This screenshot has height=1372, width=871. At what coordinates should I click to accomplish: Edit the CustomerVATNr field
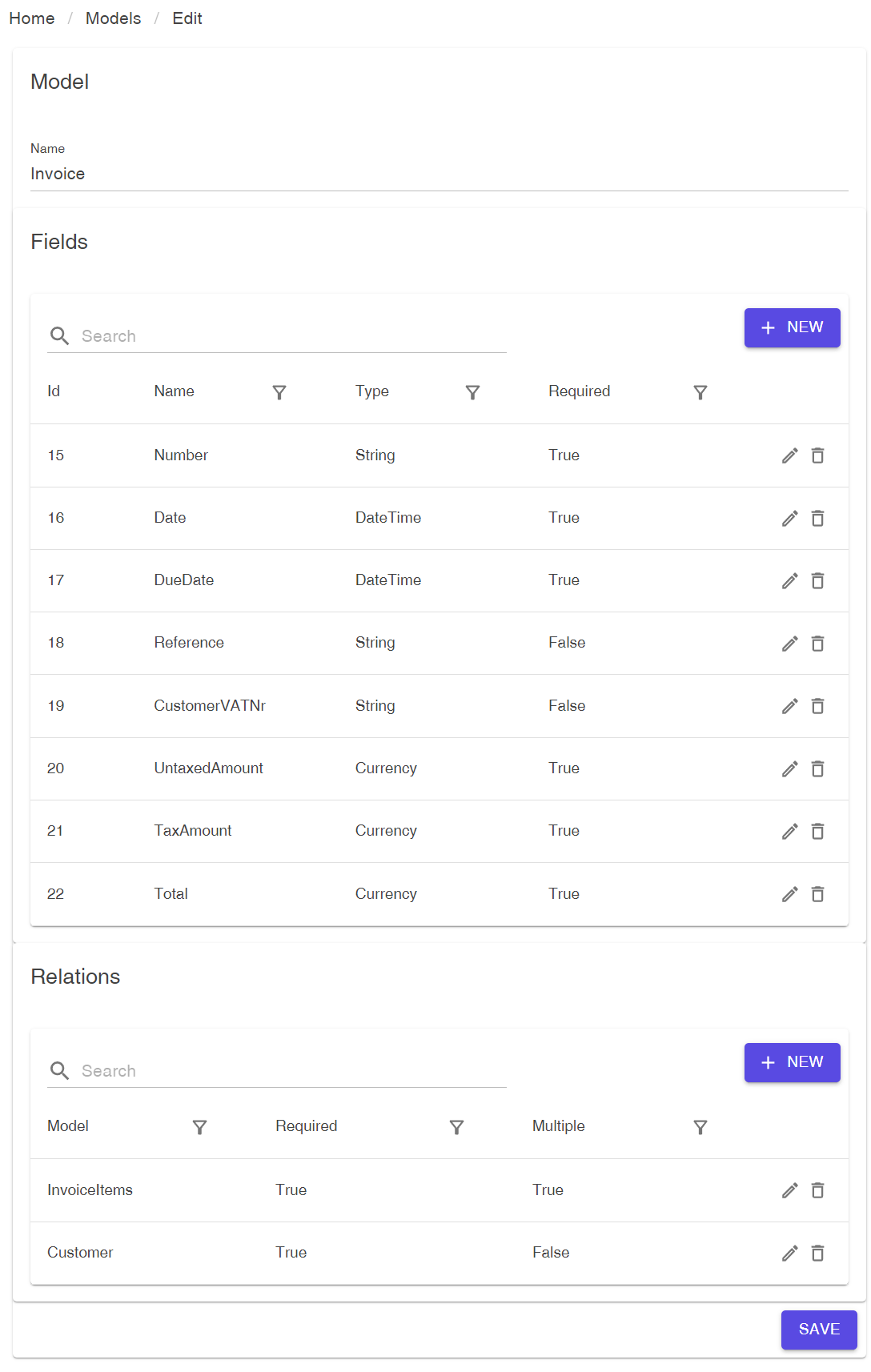click(x=789, y=706)
